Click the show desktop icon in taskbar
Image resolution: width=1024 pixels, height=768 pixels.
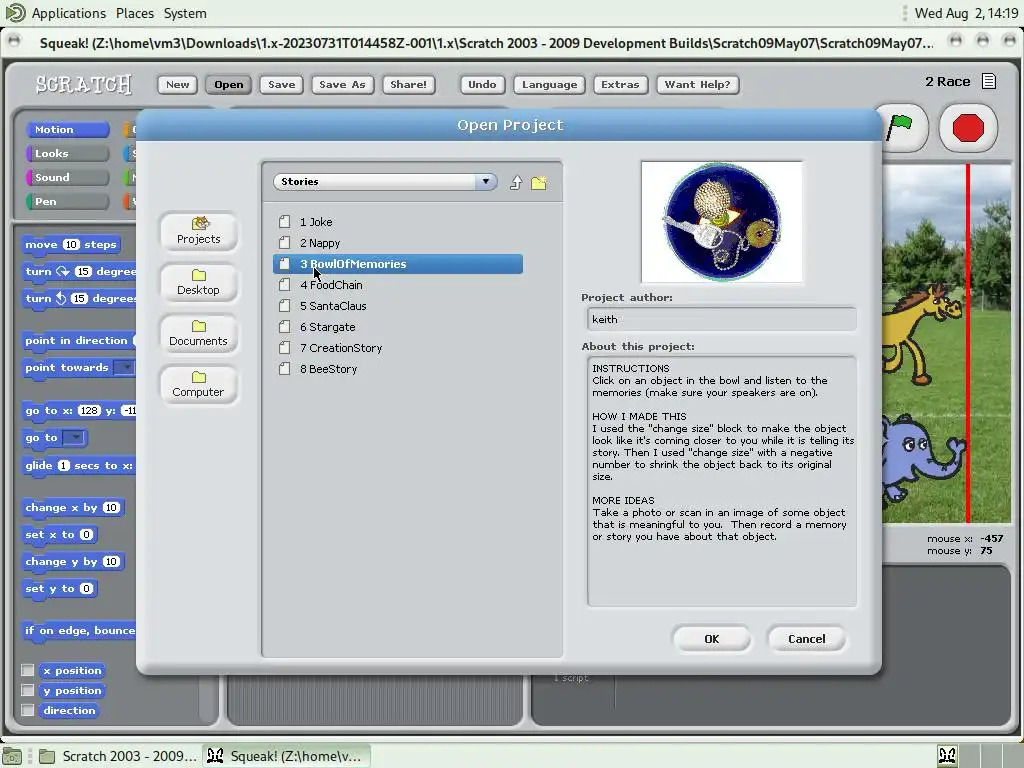13,756
